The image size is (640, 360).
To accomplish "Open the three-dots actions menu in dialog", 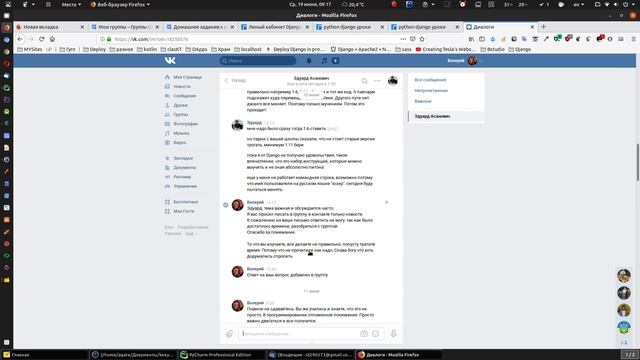I will (377, 80).
